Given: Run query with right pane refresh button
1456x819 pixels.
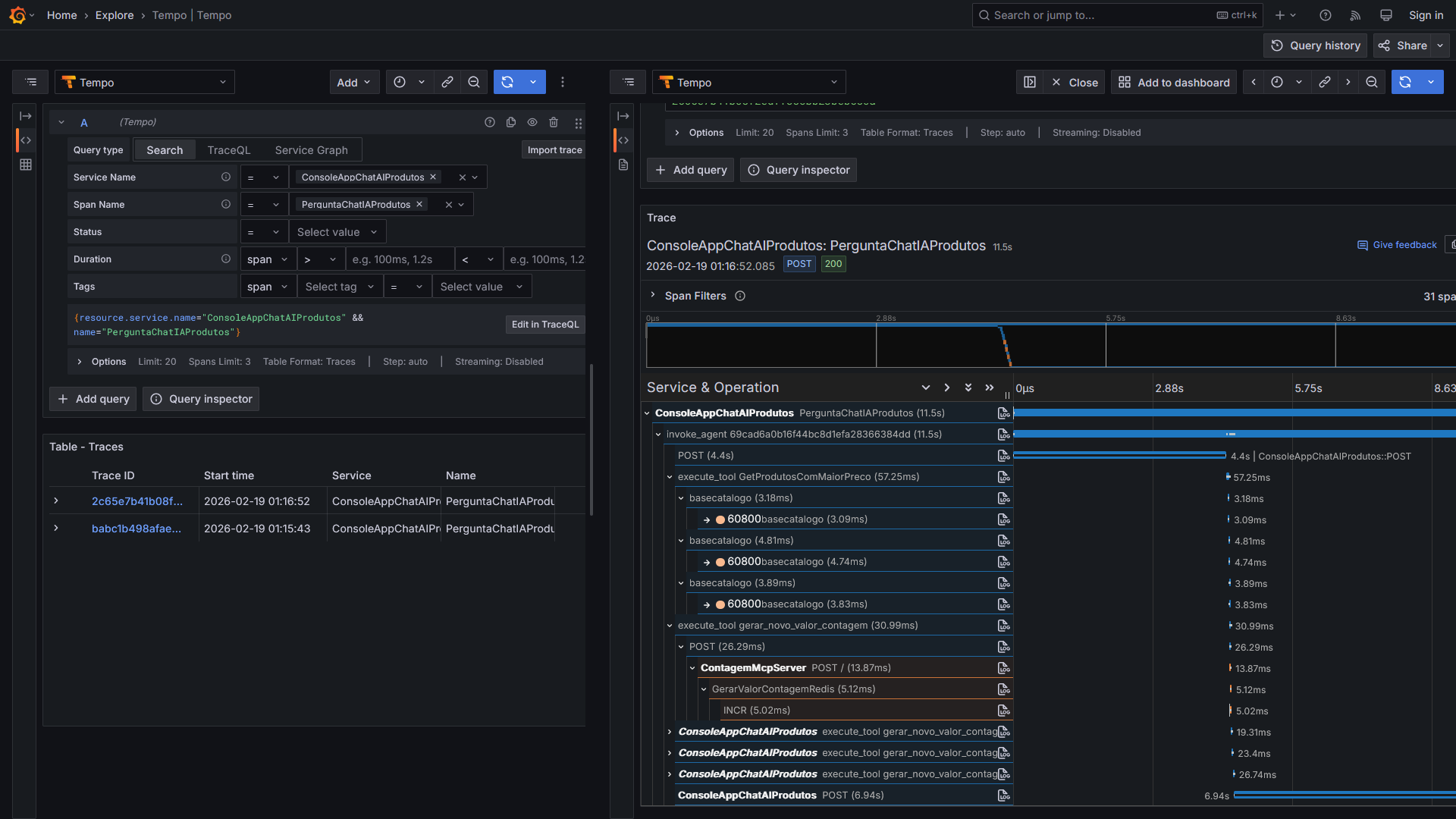Looking at the screenshot, I should (x=1405, y=82).
